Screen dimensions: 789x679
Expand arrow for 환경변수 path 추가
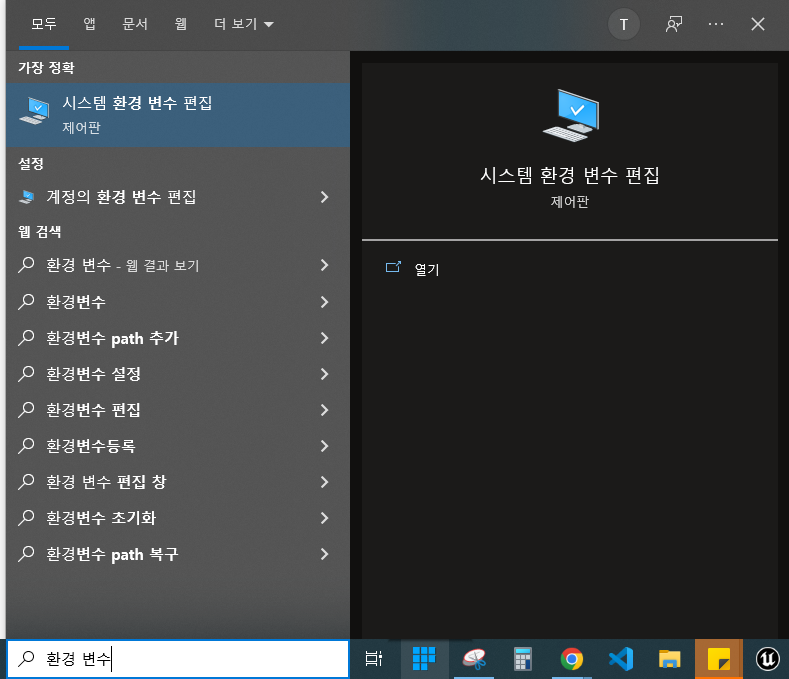[325, 338]
